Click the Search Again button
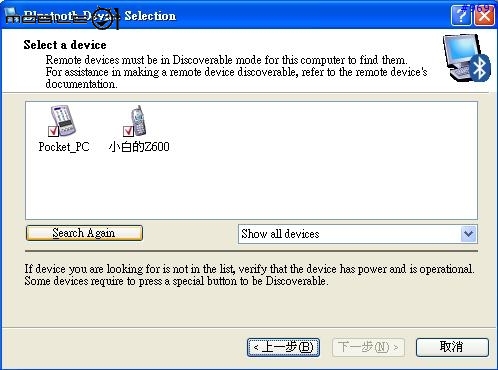498x370 pixels. pyautogui.click(x=84, y=233)
